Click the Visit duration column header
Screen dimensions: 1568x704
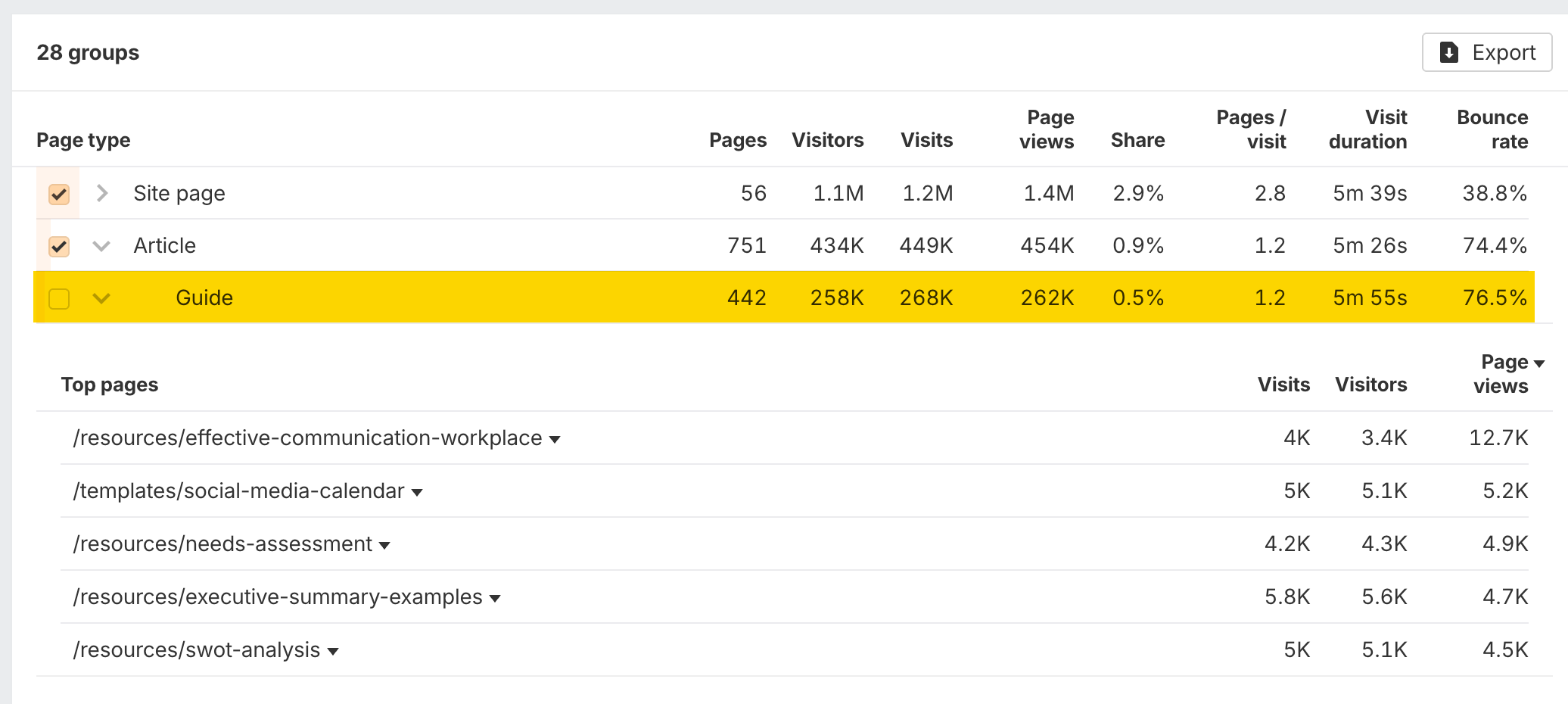coord(1367,129)
